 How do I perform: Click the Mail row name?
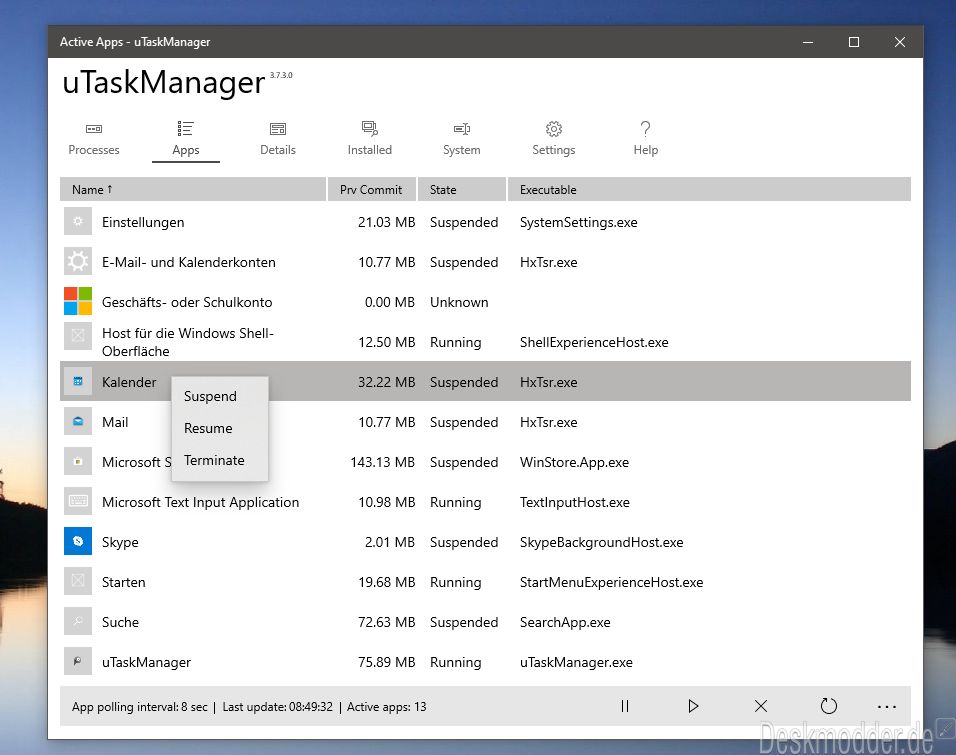(x=115, y=422)
